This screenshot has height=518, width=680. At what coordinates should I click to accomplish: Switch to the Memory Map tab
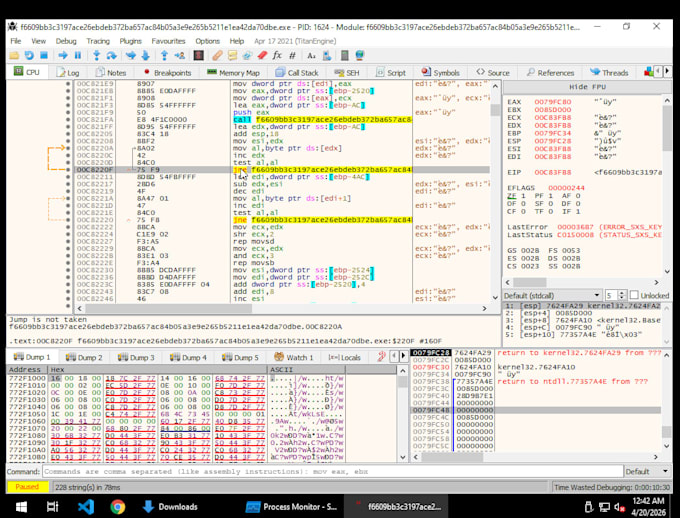coord(233,72)
